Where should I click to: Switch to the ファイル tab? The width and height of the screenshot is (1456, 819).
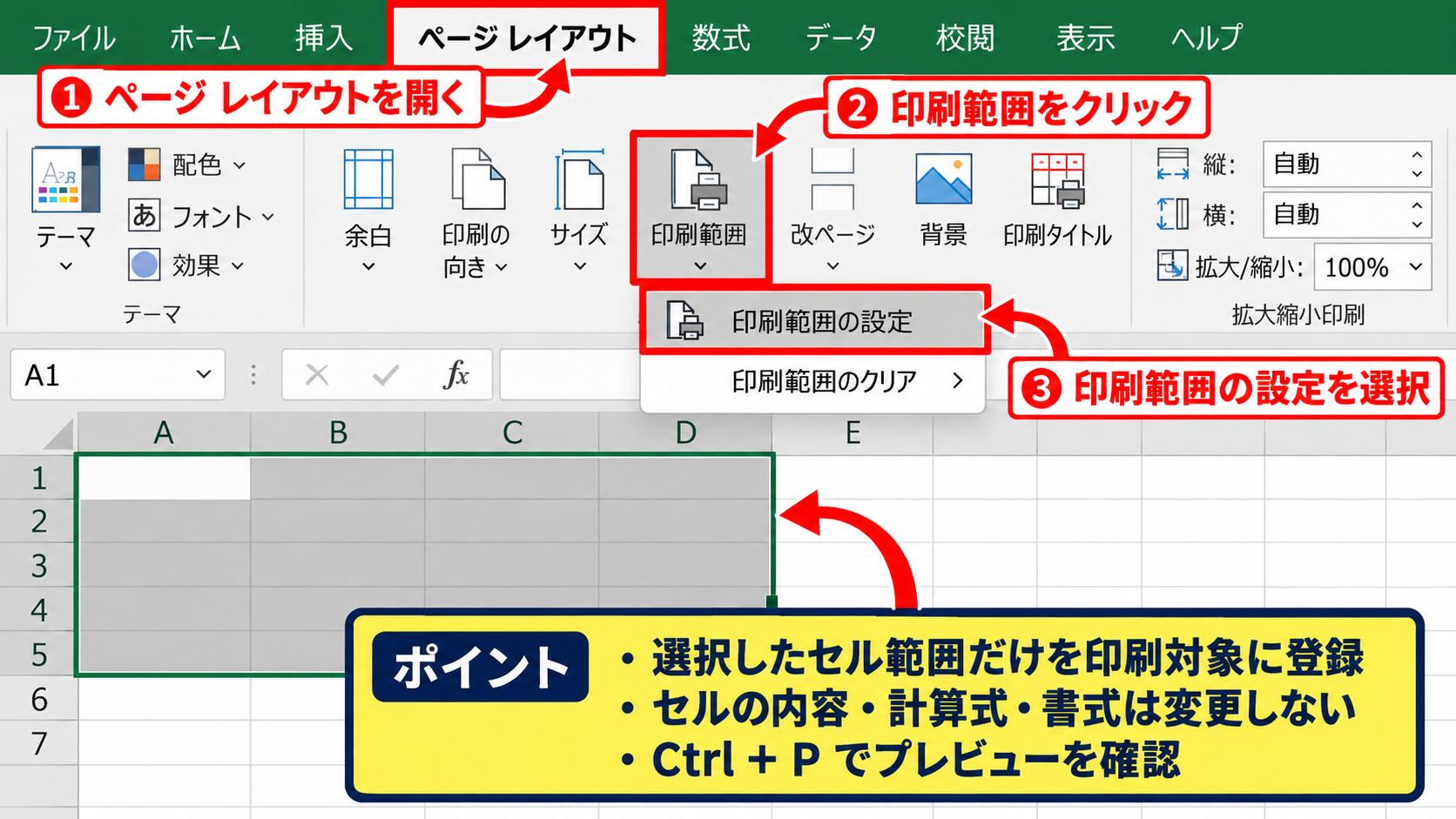(x=73, y=38)
